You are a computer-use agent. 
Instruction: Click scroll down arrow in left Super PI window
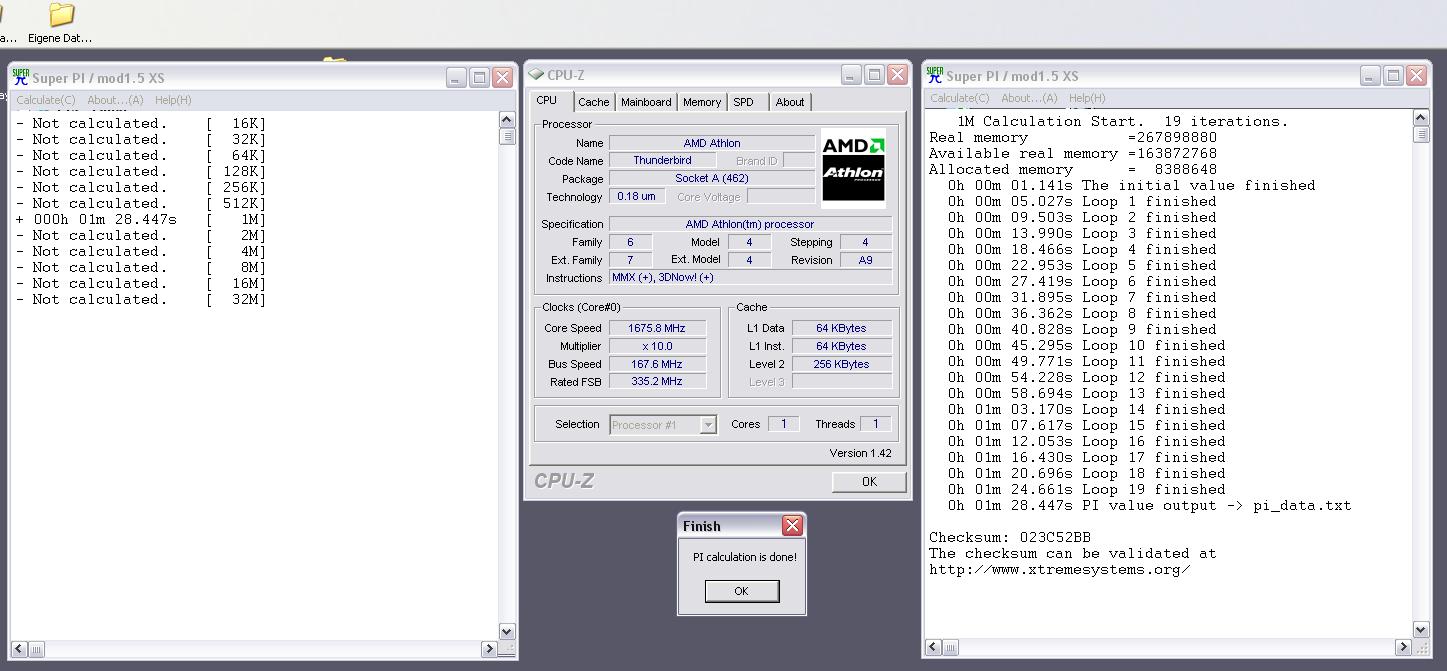point(506,632)
